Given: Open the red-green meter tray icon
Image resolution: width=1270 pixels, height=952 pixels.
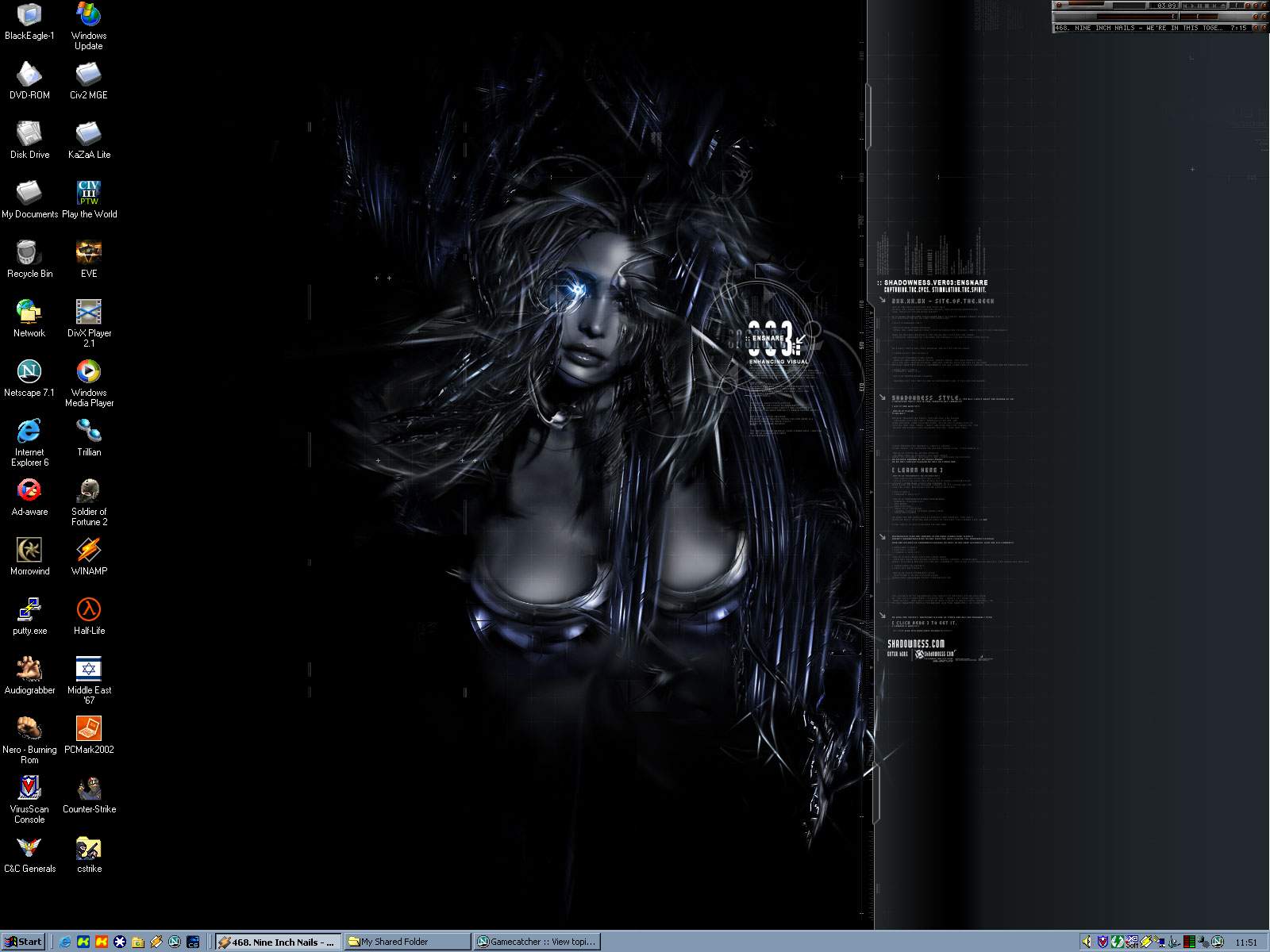Looking at the screenshot, I should 1189,942.
